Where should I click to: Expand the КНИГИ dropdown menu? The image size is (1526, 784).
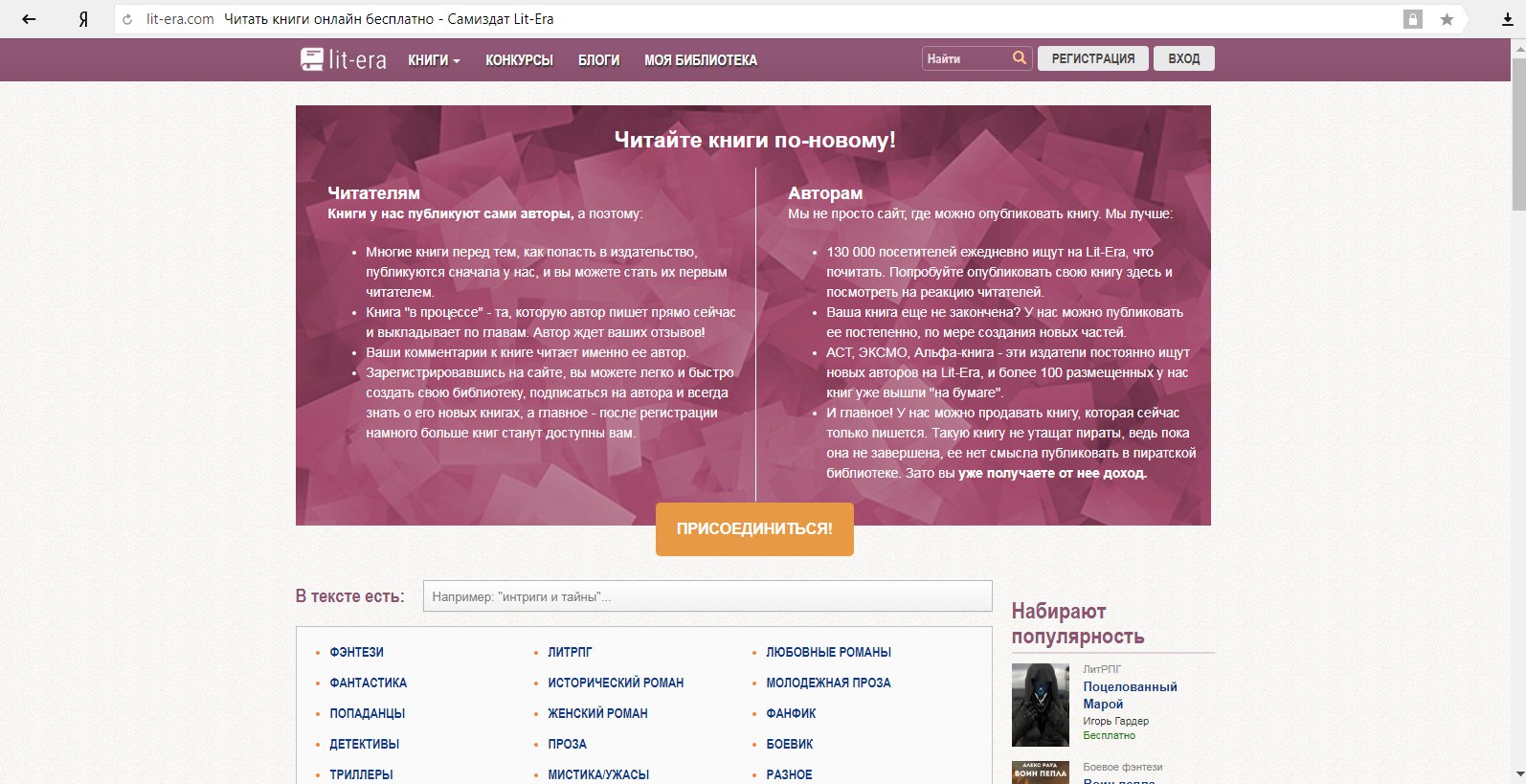(x=434, y=60)
